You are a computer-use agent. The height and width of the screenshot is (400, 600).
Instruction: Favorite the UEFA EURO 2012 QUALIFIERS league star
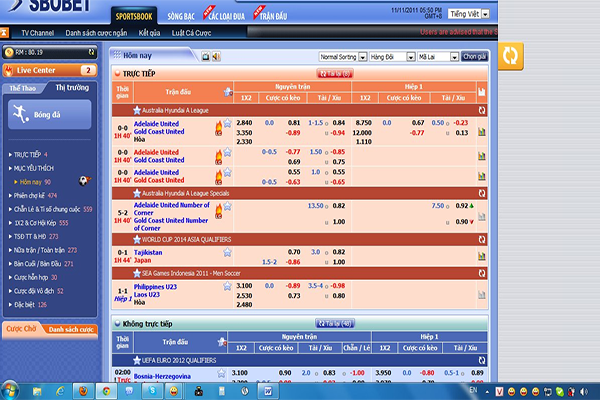(137, 360)
